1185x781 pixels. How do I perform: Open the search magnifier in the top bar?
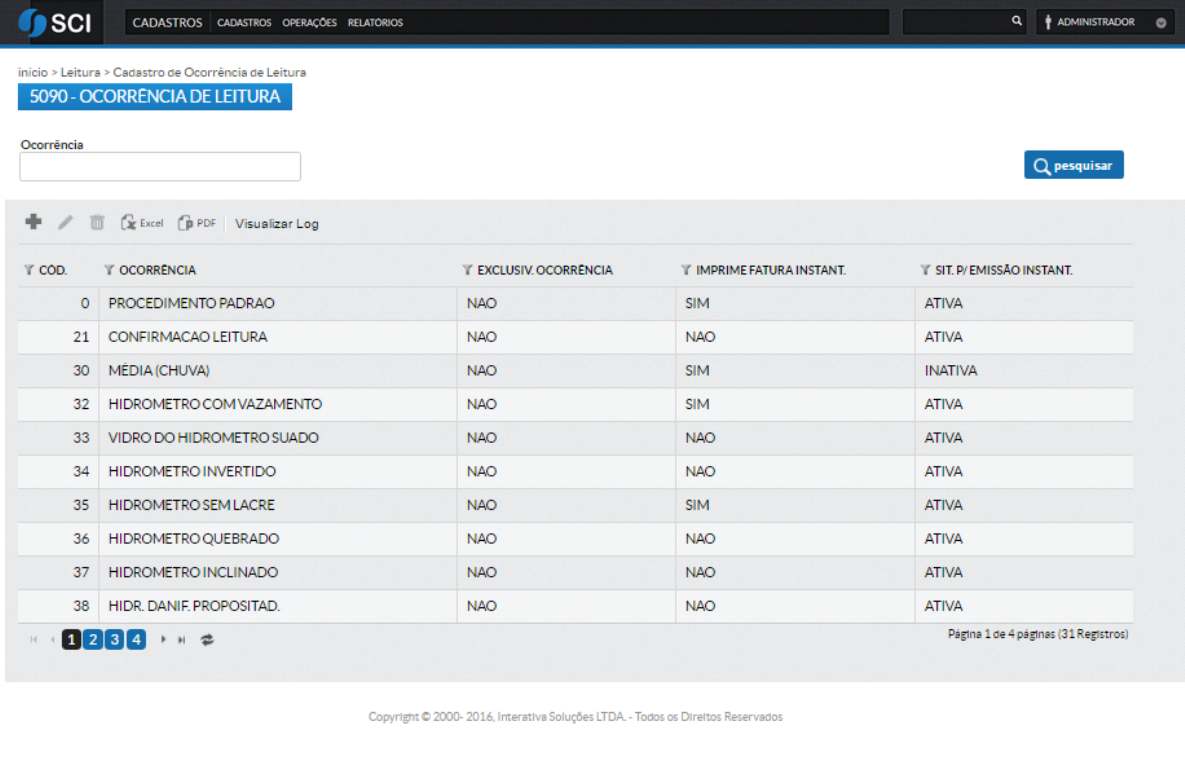[x=1016, y=19]
